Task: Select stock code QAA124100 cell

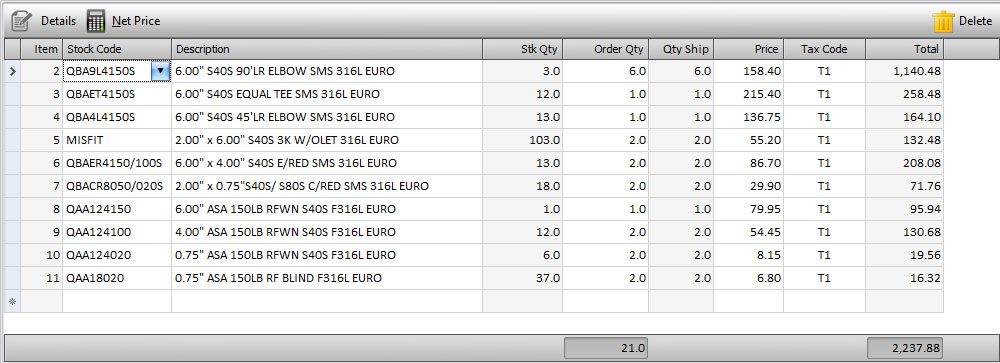Action: [117, 232]
